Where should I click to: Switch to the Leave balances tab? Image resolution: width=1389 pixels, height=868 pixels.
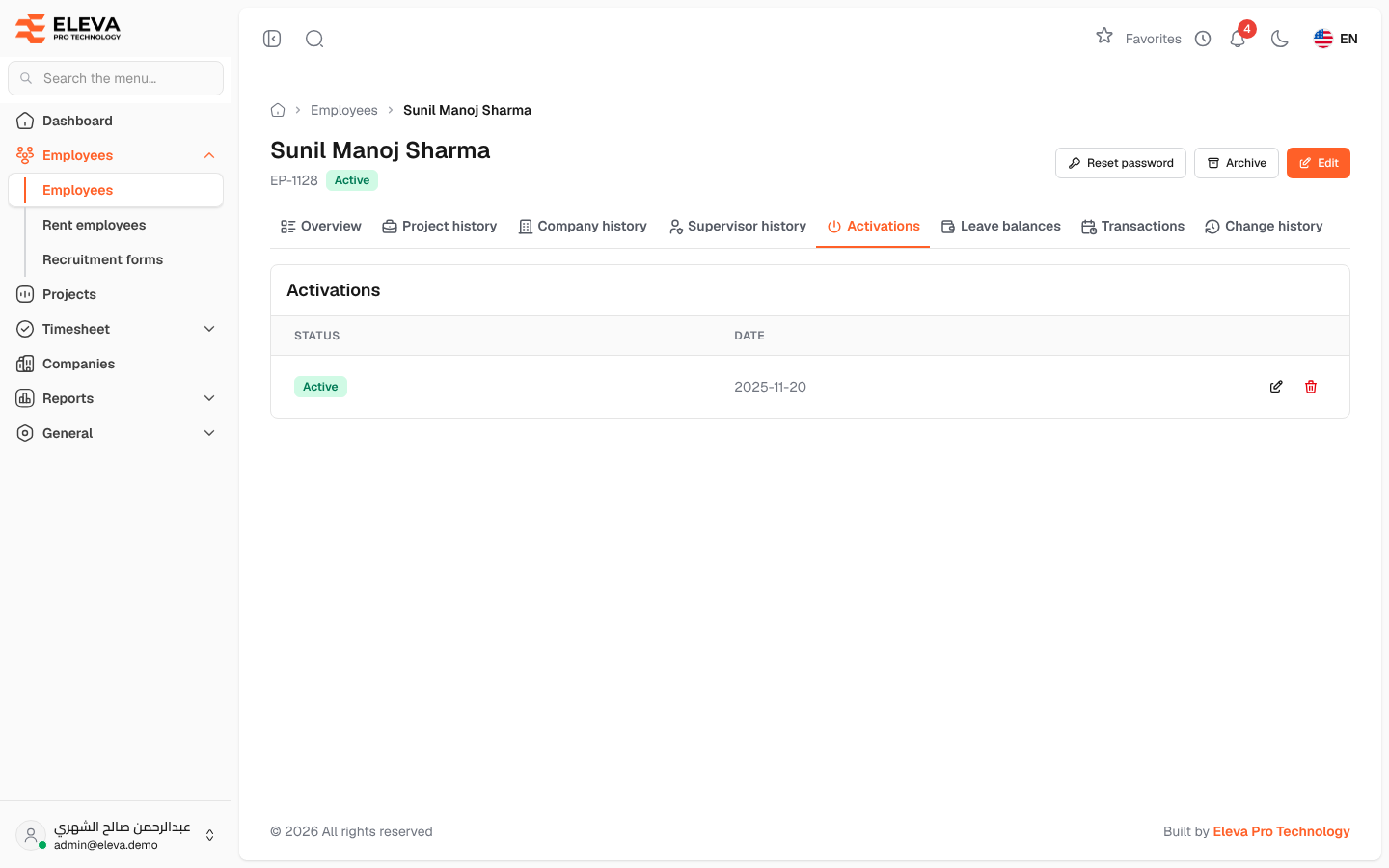(1000, 227)
